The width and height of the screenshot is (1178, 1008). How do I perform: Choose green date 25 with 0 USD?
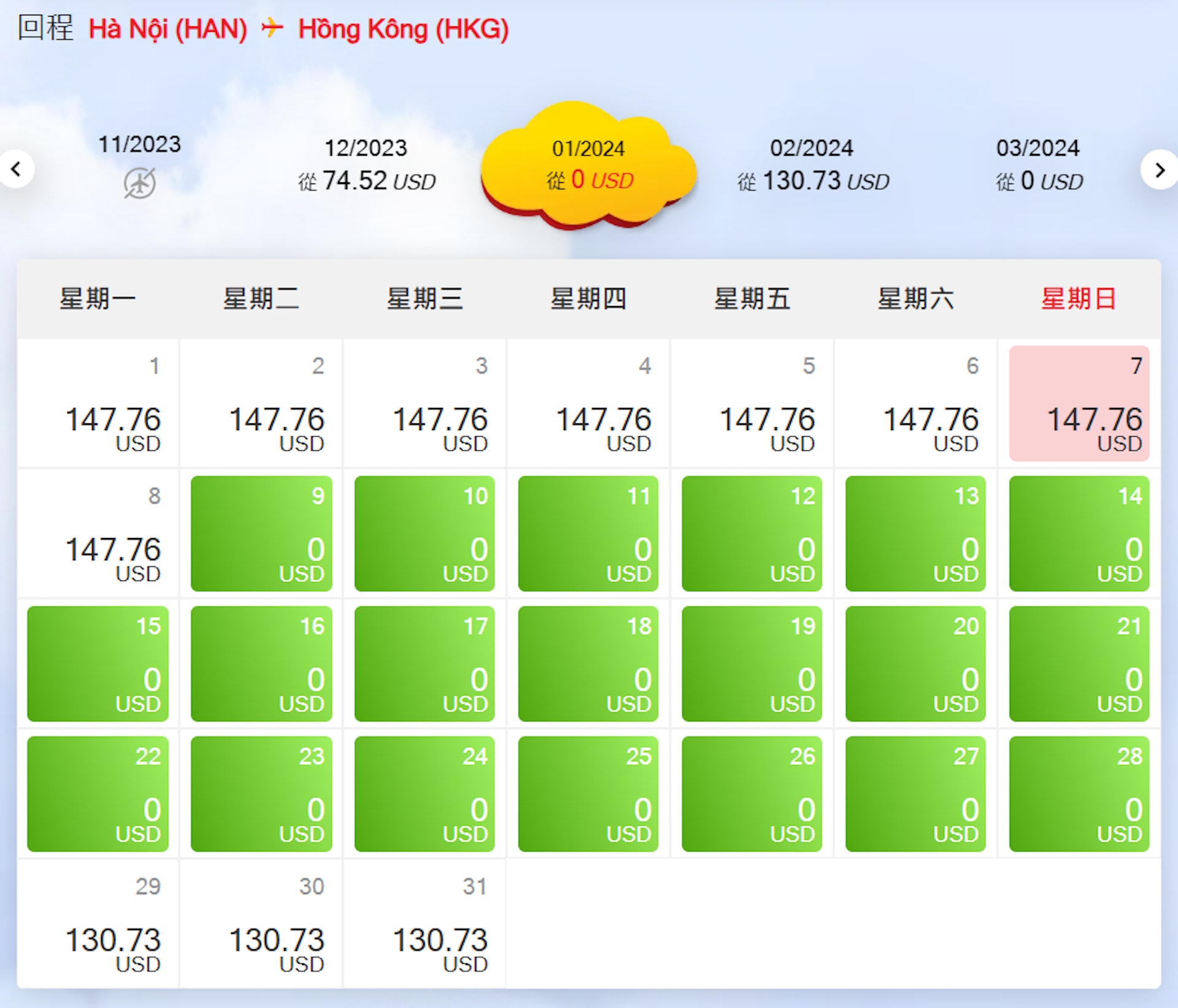click(x=589, y=794)
